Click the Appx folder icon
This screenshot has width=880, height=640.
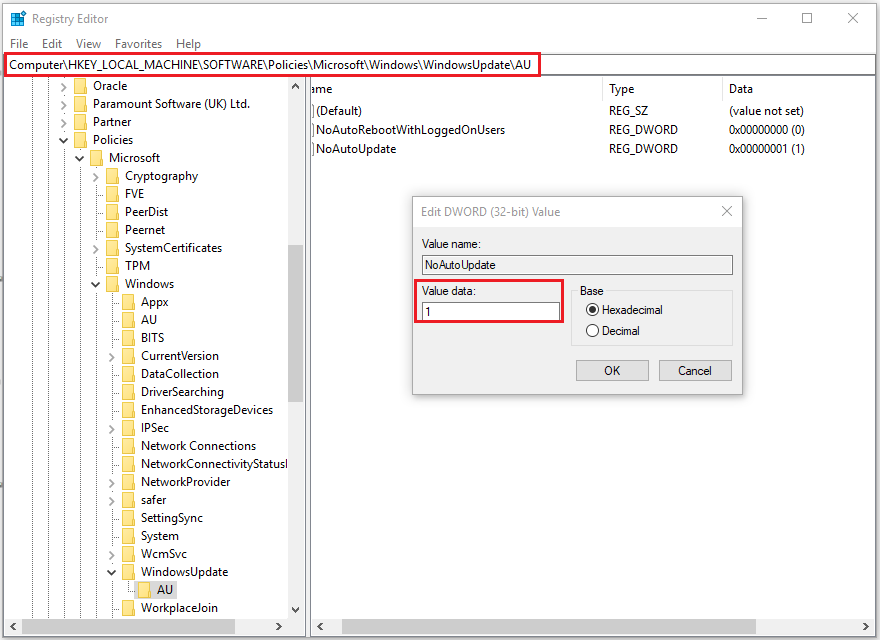[x=129, y=302]
